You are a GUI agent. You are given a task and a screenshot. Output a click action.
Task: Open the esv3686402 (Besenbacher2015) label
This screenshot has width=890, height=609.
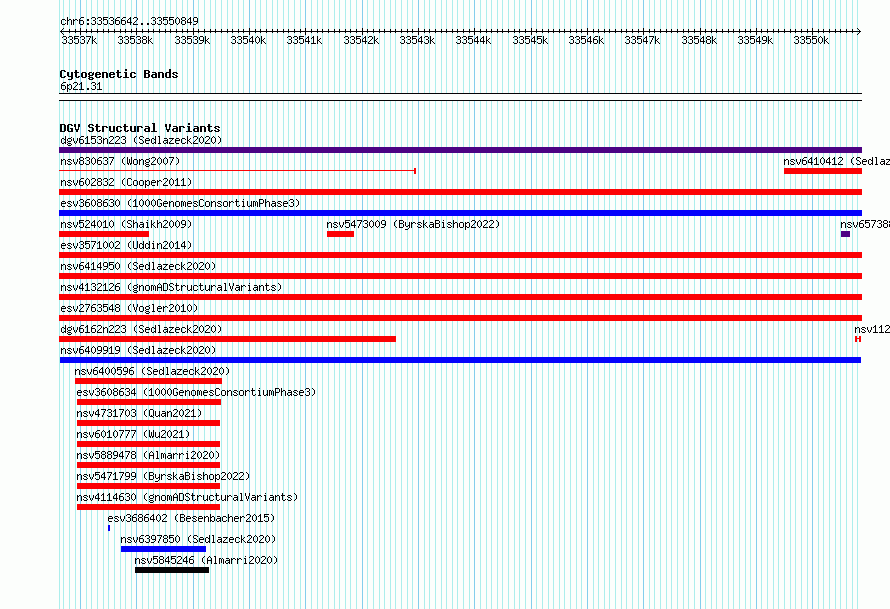(191, 518)
